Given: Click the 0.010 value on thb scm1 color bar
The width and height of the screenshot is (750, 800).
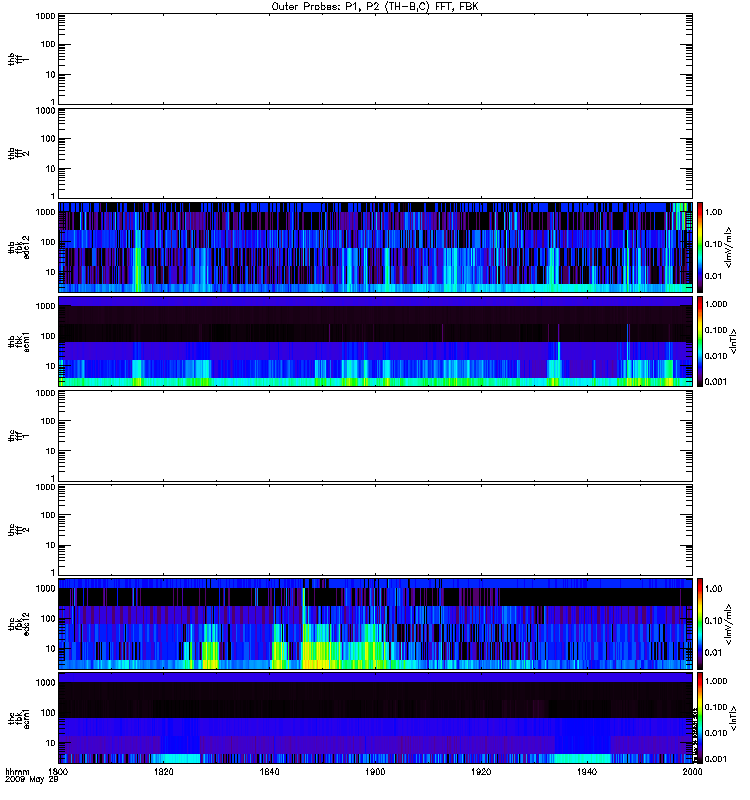Looking at the screenshot, I should 716,356.
